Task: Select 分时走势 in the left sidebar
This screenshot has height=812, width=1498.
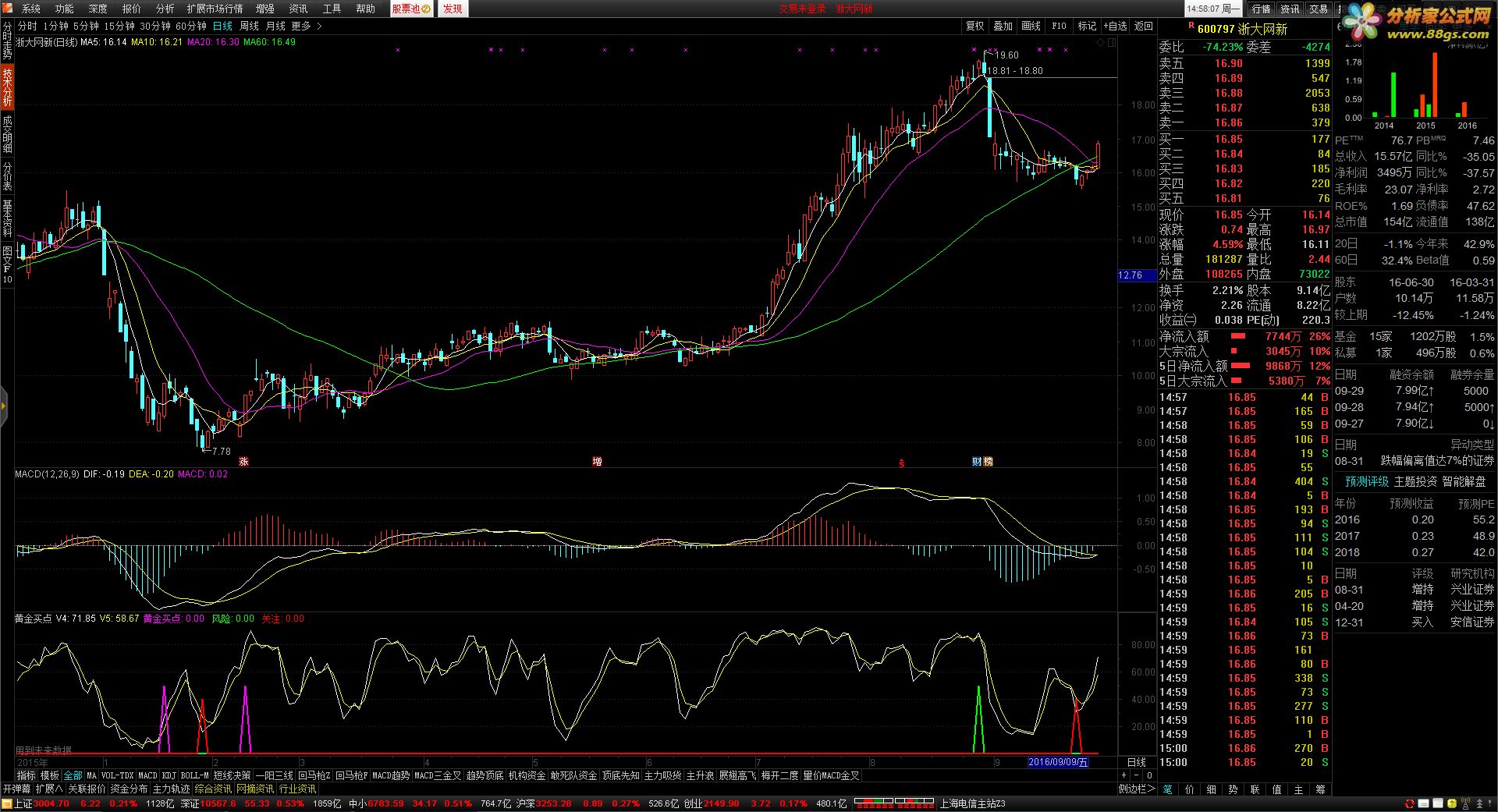Action: [x=7, y=41]
